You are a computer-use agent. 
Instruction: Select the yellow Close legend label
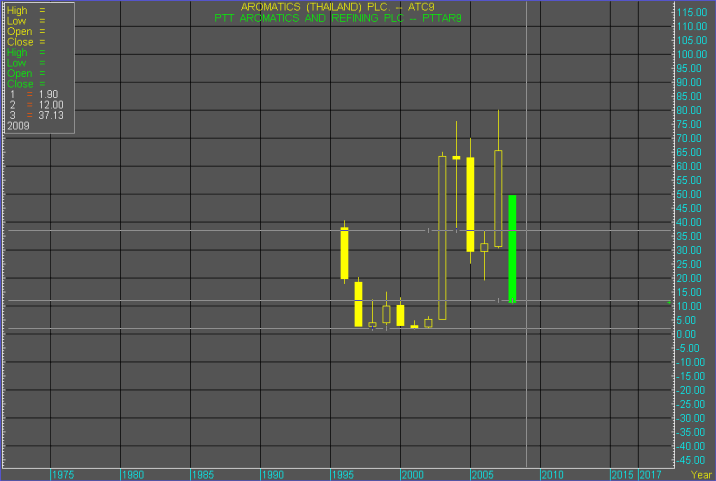pos(20,42)
